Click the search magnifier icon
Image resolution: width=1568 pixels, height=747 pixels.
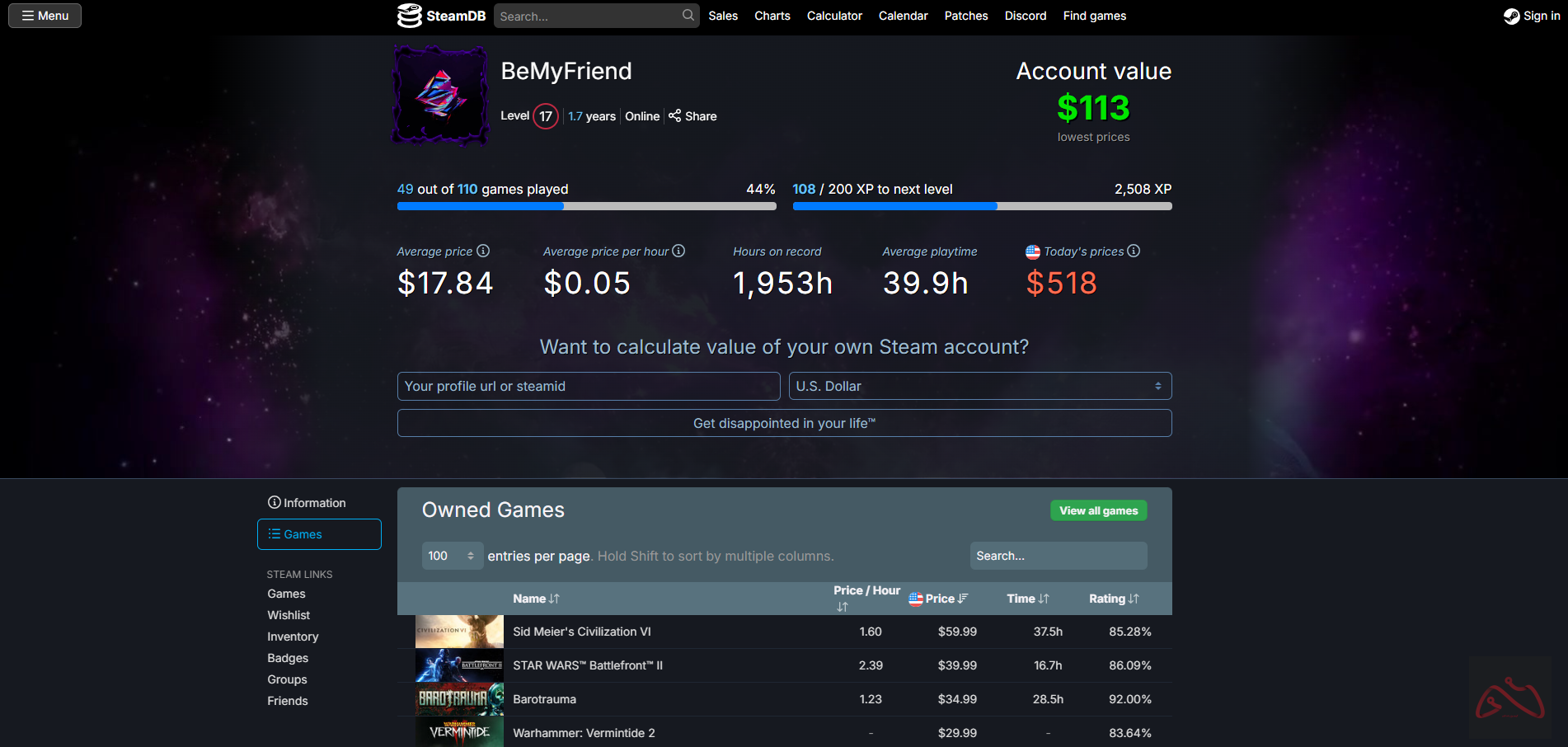pyautogui.click(x=688, y=16)
